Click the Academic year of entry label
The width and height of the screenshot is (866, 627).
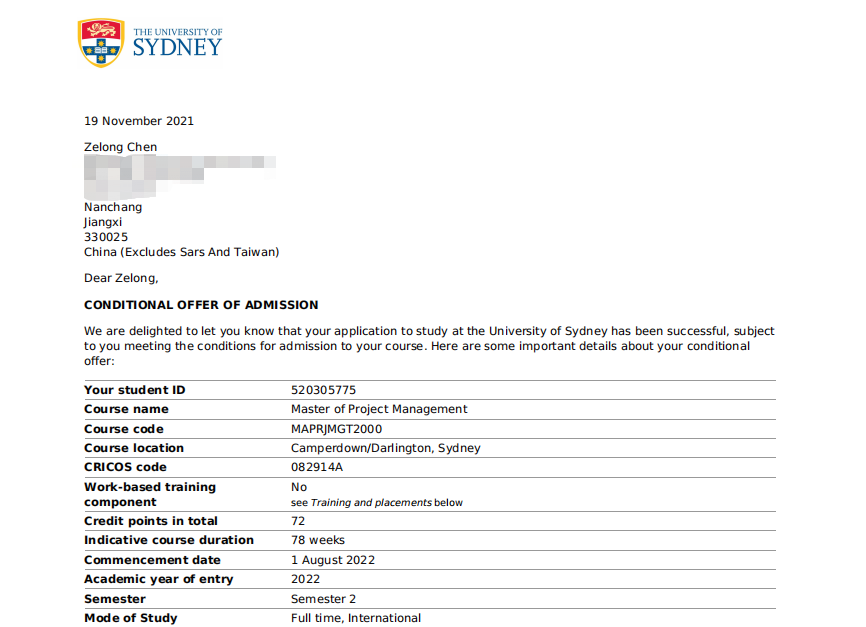click(158, 579)
